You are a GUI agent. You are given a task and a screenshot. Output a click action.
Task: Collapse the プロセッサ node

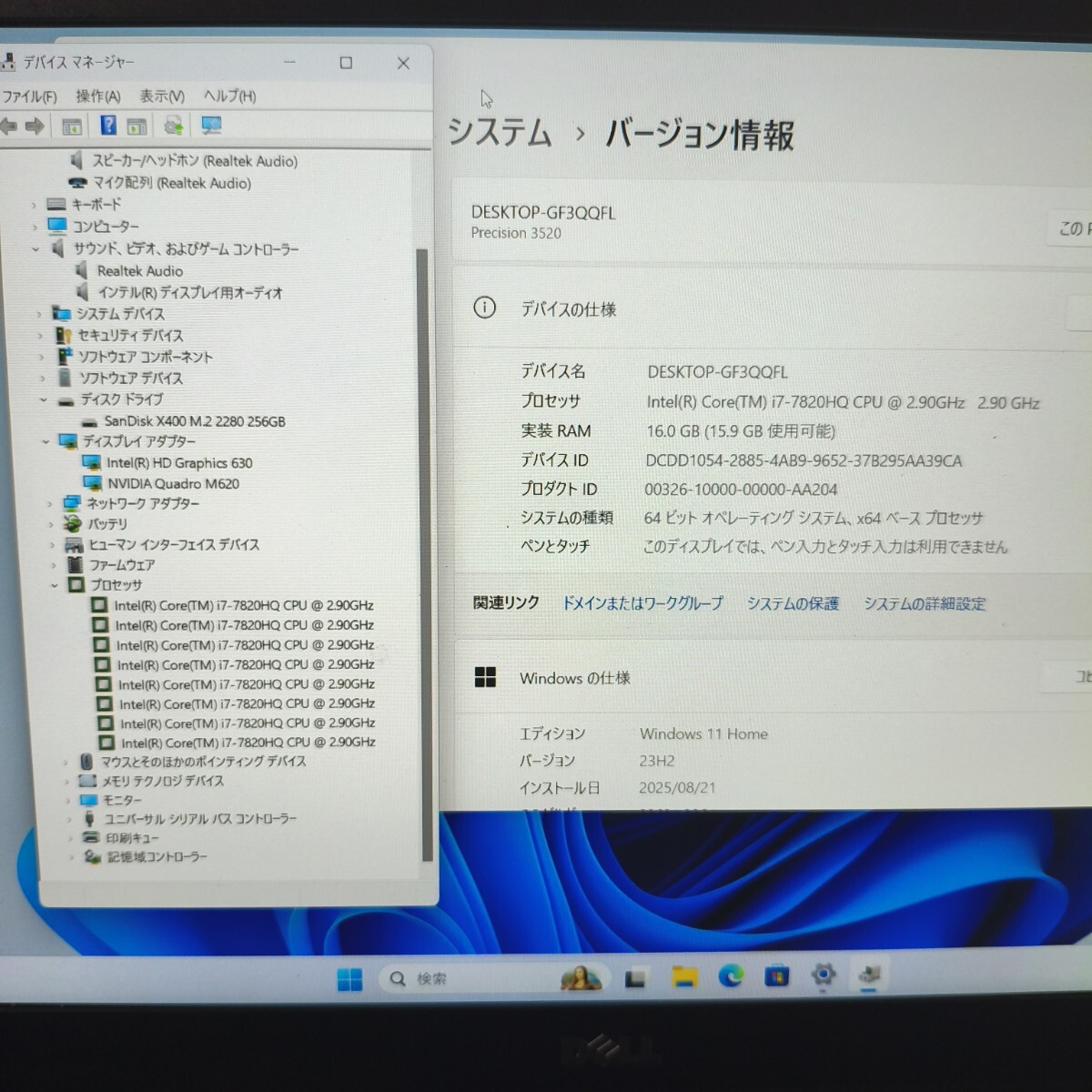click(x=55, y=585)
